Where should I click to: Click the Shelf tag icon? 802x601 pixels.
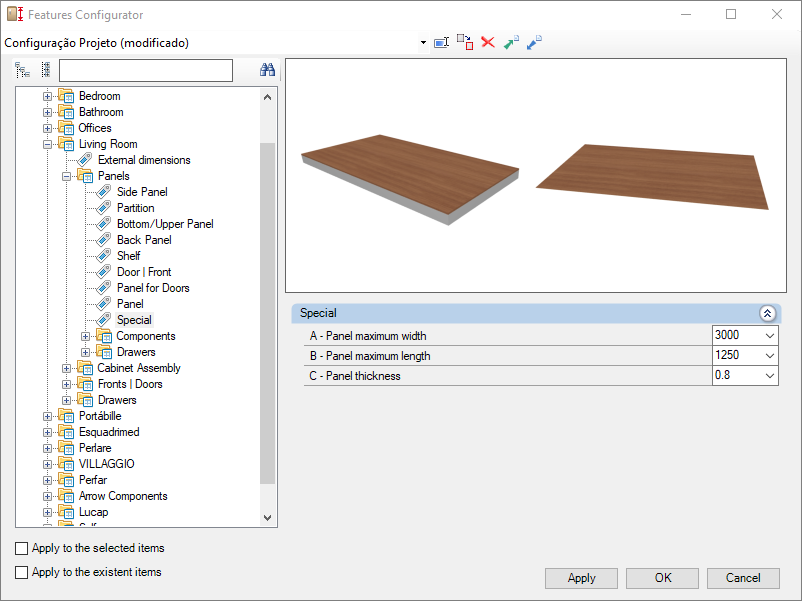click(104, 256)
